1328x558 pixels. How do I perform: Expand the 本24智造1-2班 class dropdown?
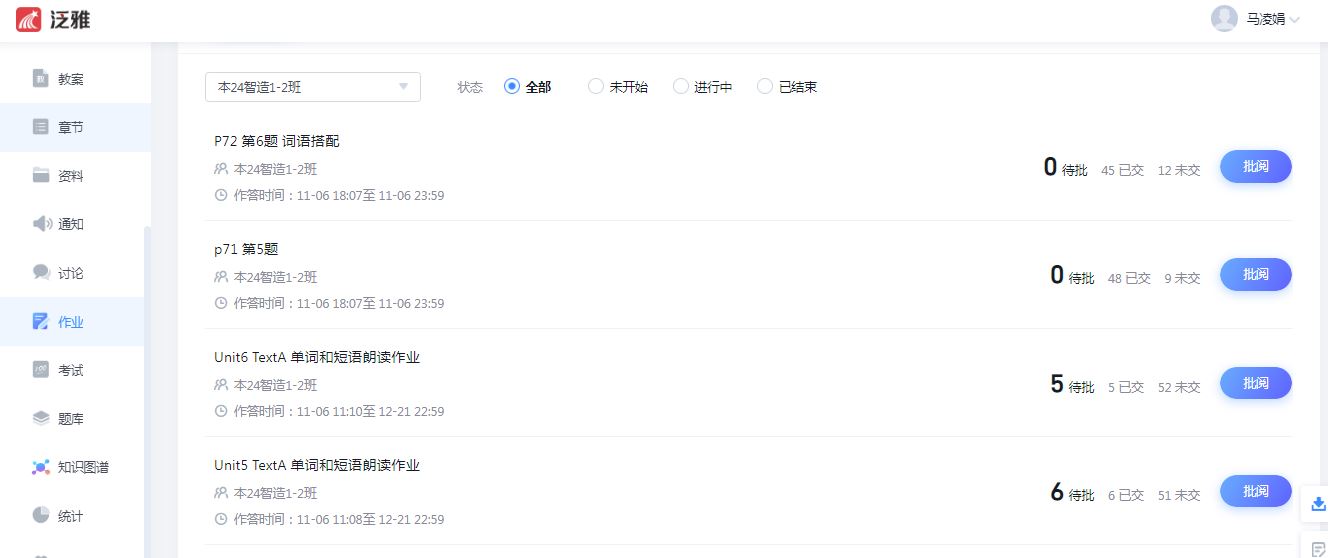[x=312, y=87]
